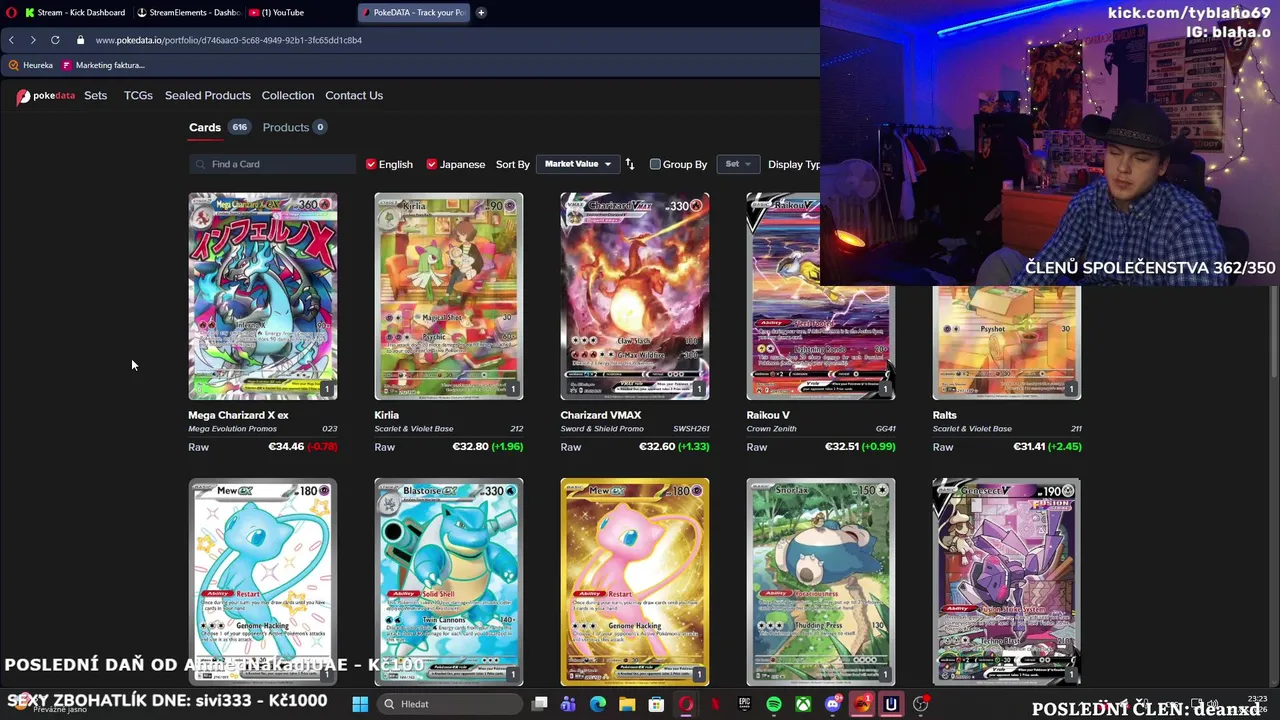
Task: Open the Marketing faktura bookmark
Action: tap(103, 65)
